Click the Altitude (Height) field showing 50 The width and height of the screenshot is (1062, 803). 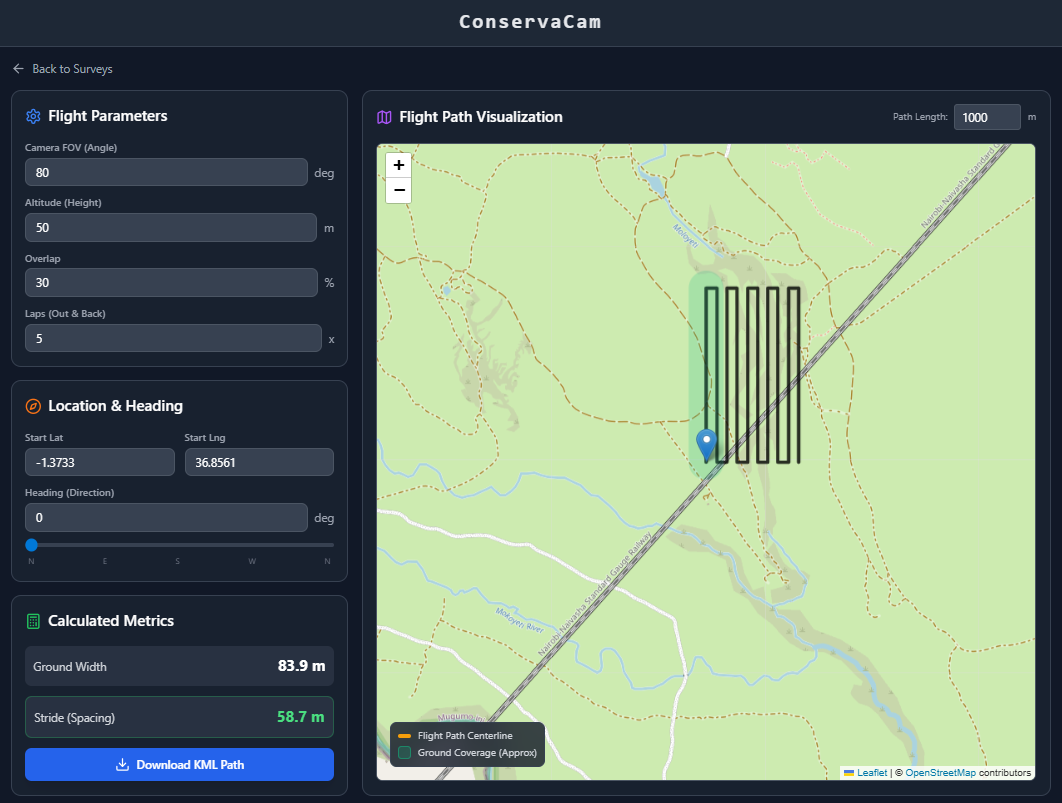click(170, 227)
